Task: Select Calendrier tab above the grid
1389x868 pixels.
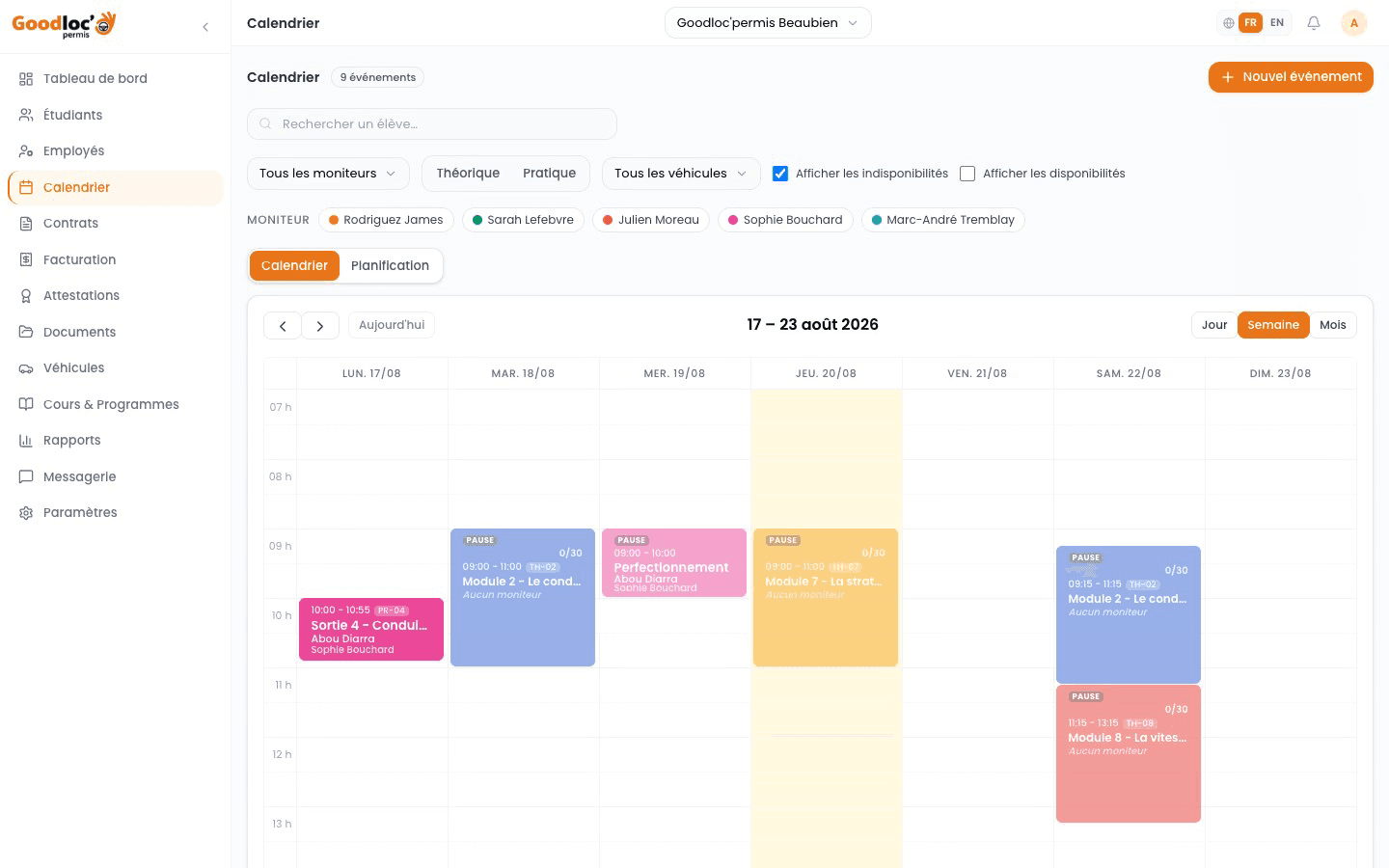Action: (294, 266)
